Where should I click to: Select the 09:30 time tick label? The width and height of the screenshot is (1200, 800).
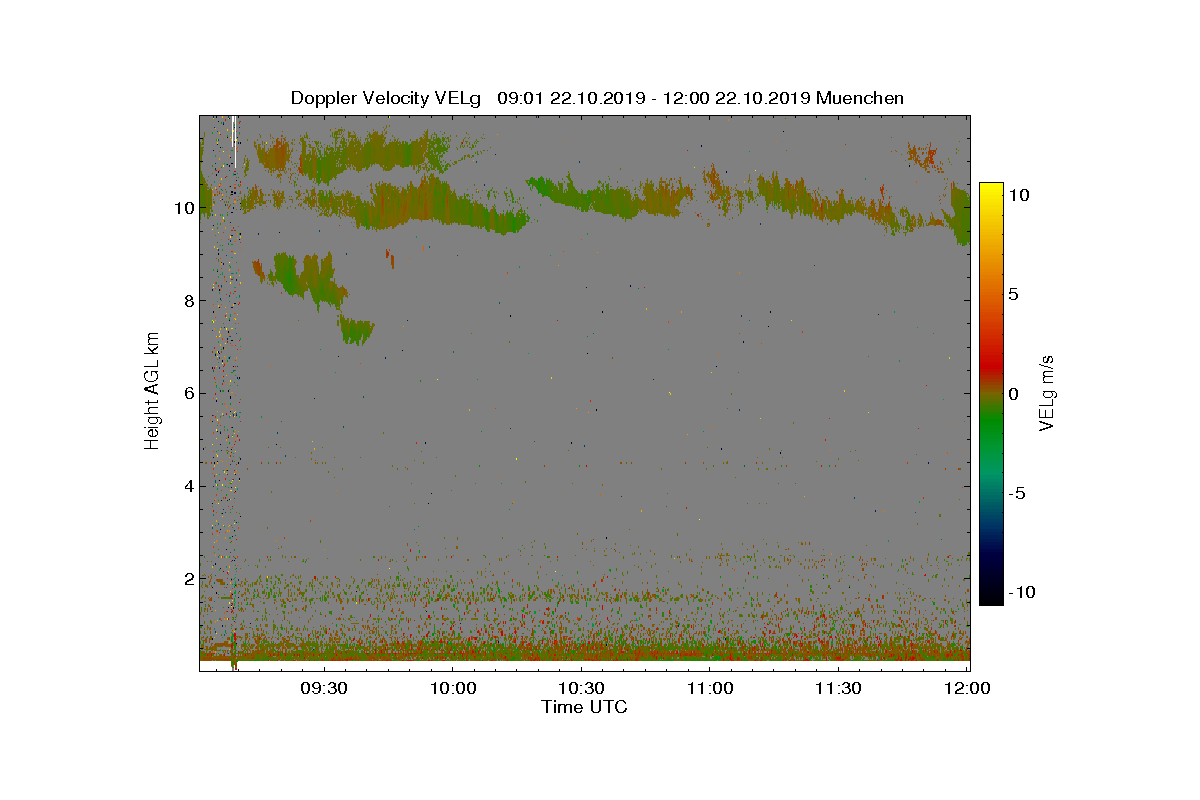pos(324,689)
